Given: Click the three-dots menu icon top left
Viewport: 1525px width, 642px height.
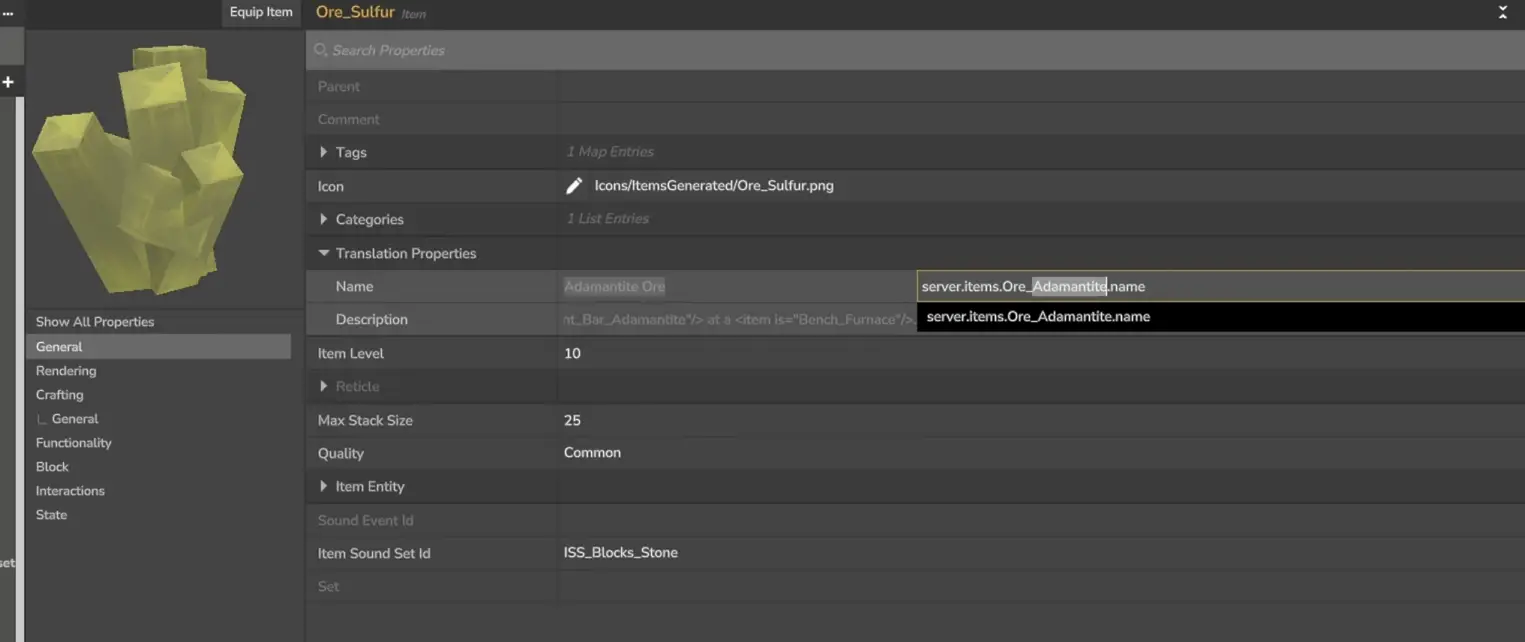Looking at the screenshot, I should point(8,13).
